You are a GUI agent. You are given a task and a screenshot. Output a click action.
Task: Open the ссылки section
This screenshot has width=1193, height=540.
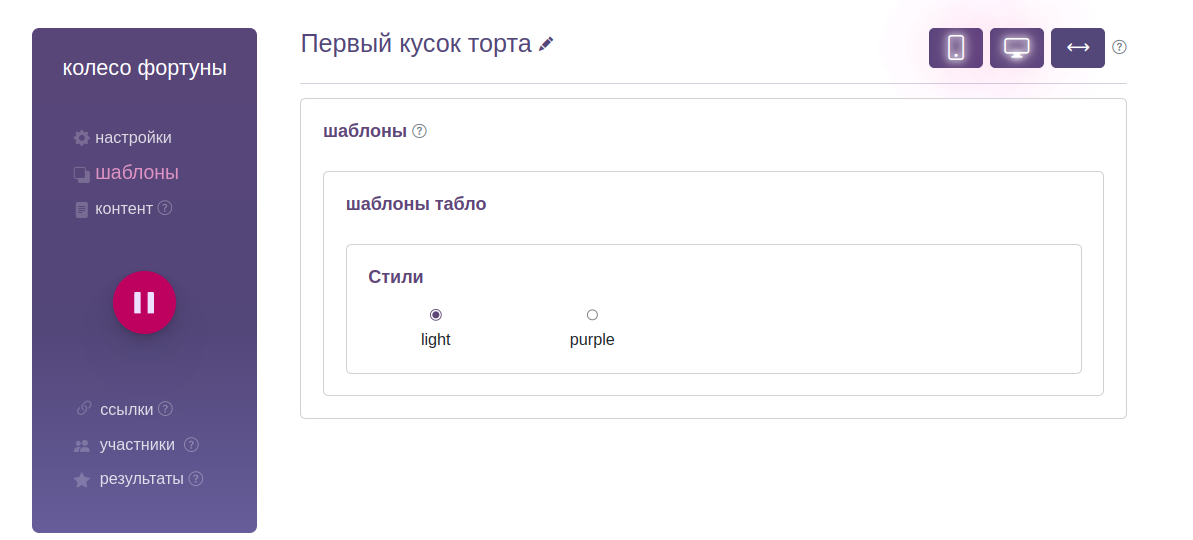(126, 409)
